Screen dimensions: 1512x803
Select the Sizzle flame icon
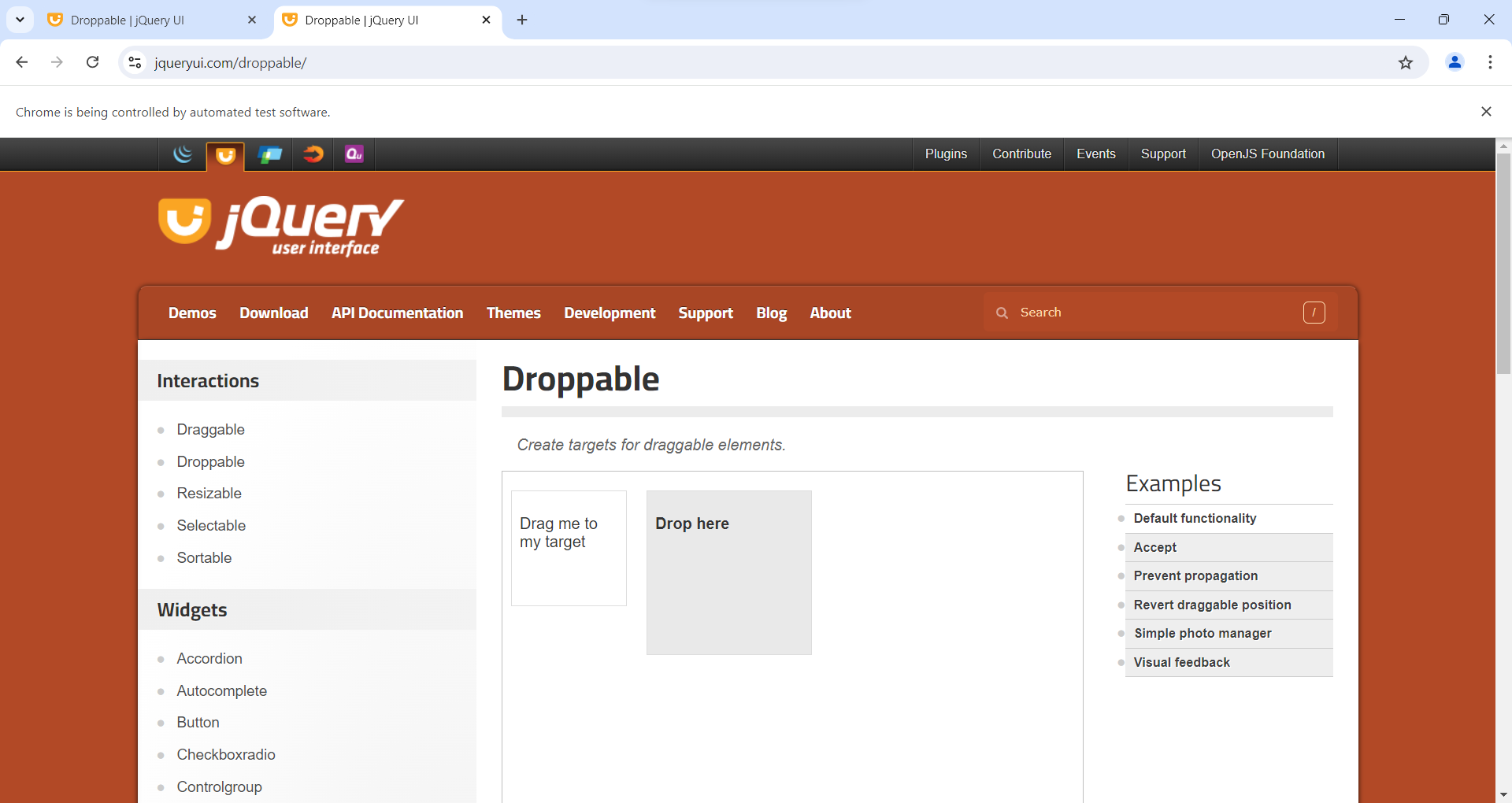point(313,154)
